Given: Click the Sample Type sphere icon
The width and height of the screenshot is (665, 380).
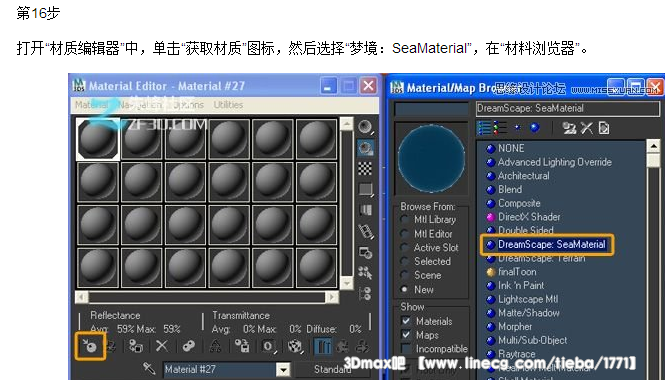Looking at the screenshot, I should click(x=365, y=127).
